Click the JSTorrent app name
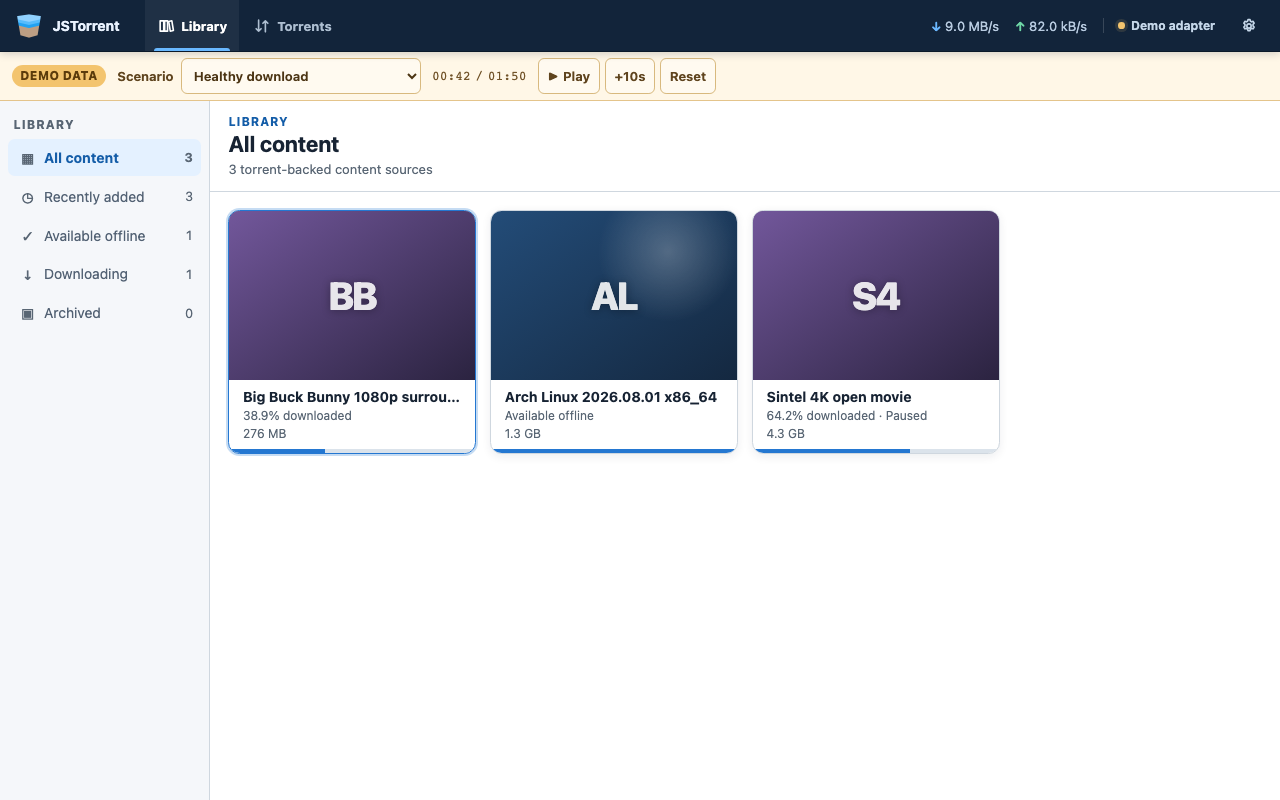Viewport: 1280px width, 800px height. tap(86, 26)
